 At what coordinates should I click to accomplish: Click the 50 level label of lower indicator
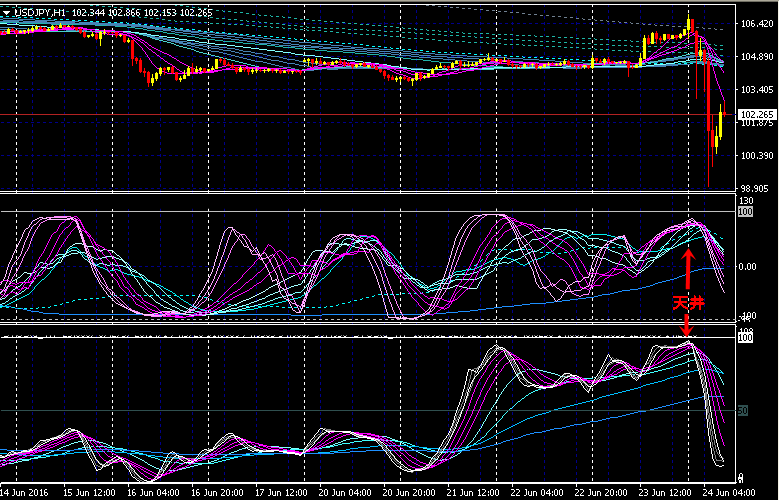[743, 411]
